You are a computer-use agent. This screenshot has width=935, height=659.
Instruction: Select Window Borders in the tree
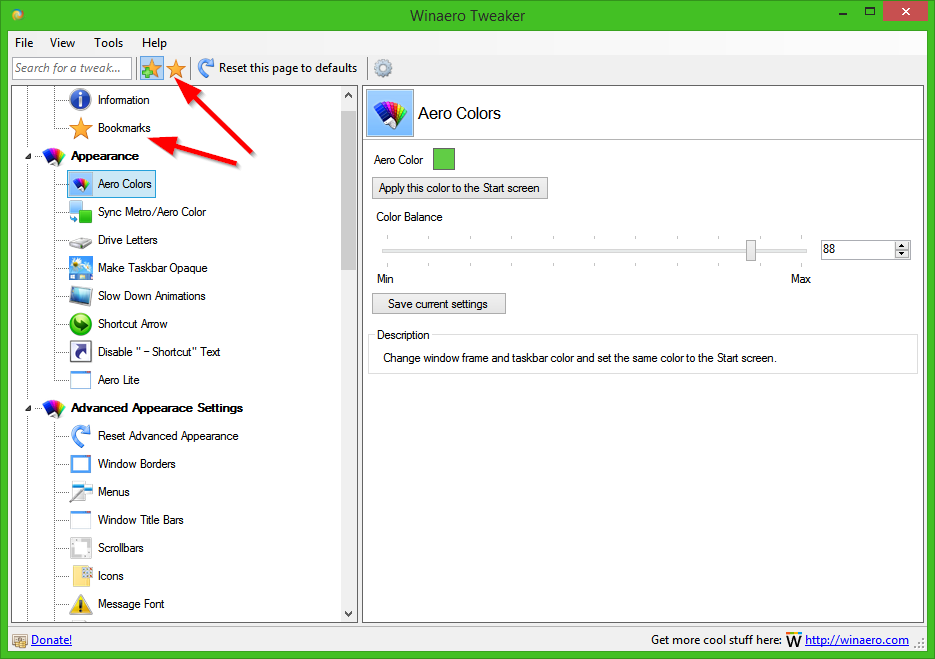pos(137,464)
